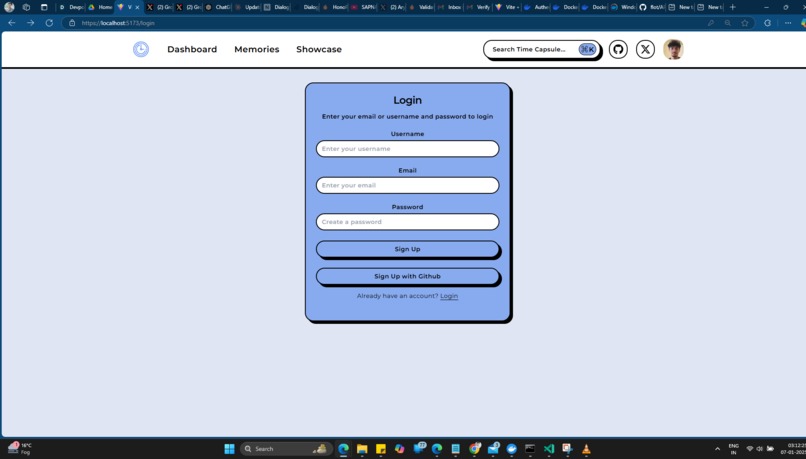This screenshot has height=459, width=806.
Task: Go forward with the browser forward arrow
Action: 30,23
